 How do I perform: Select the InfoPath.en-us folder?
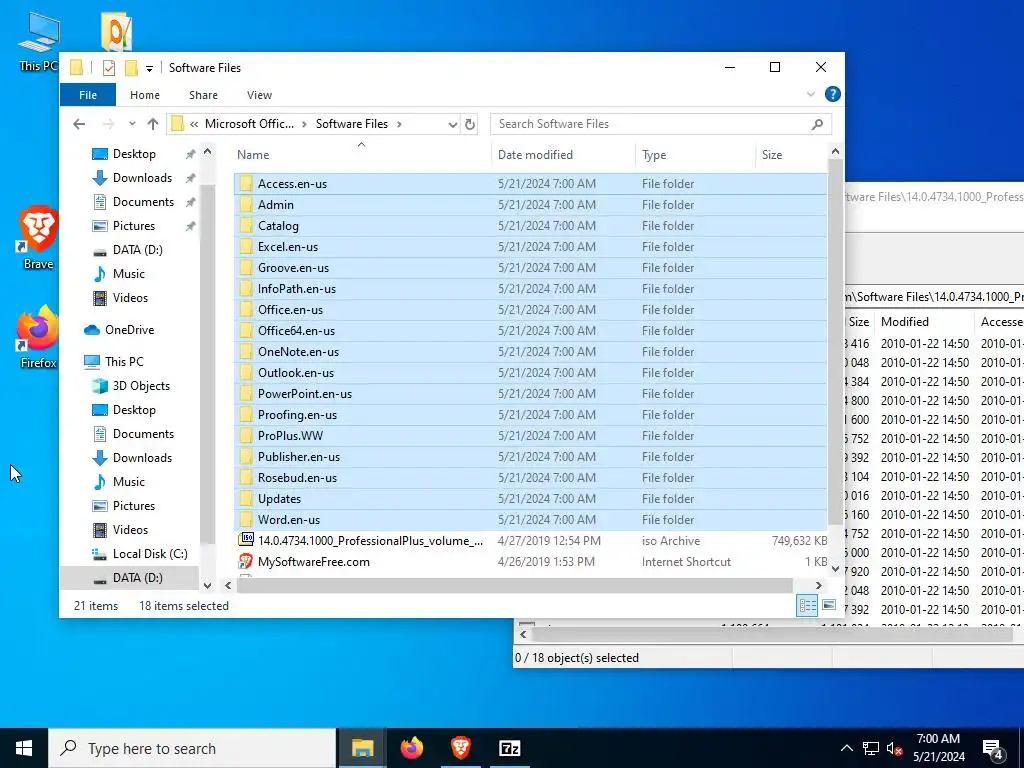530,289
